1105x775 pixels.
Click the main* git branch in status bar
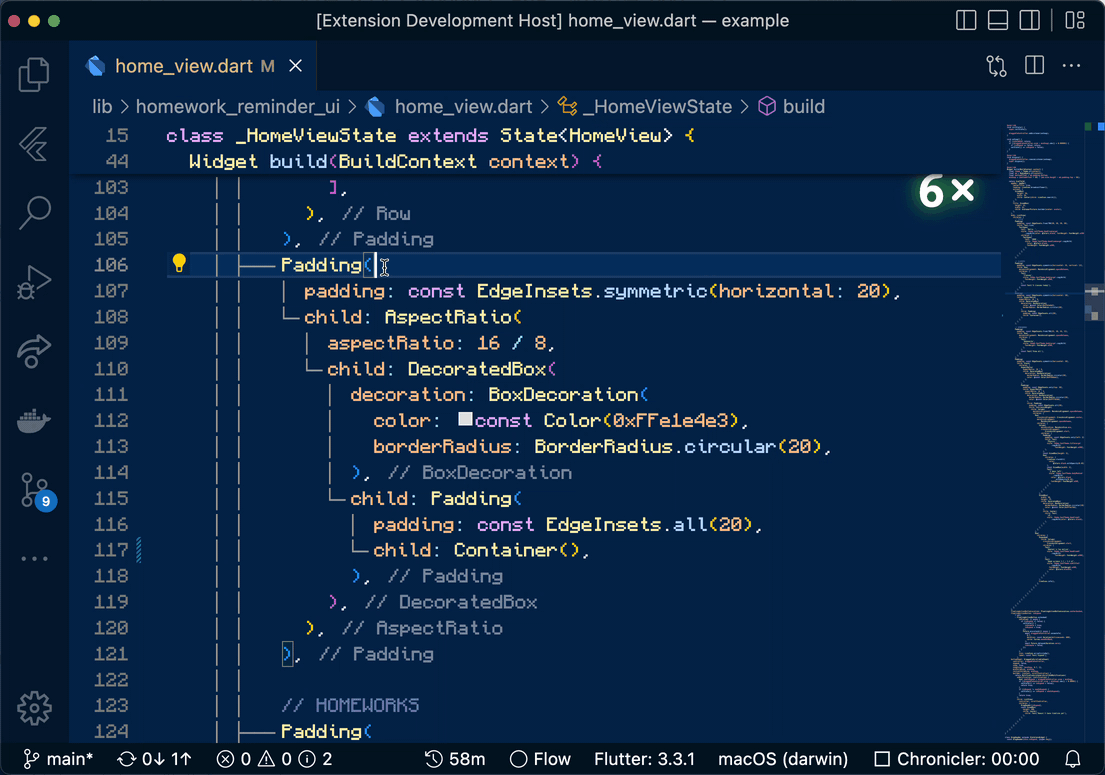pyautogui.click(x=58, y=759)
